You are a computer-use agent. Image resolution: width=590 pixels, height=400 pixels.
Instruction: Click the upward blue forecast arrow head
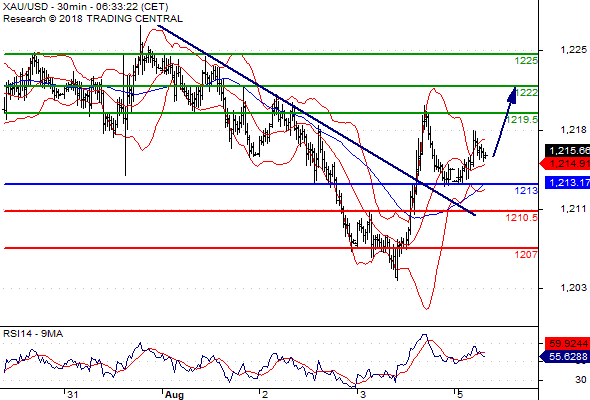point(512,94)
